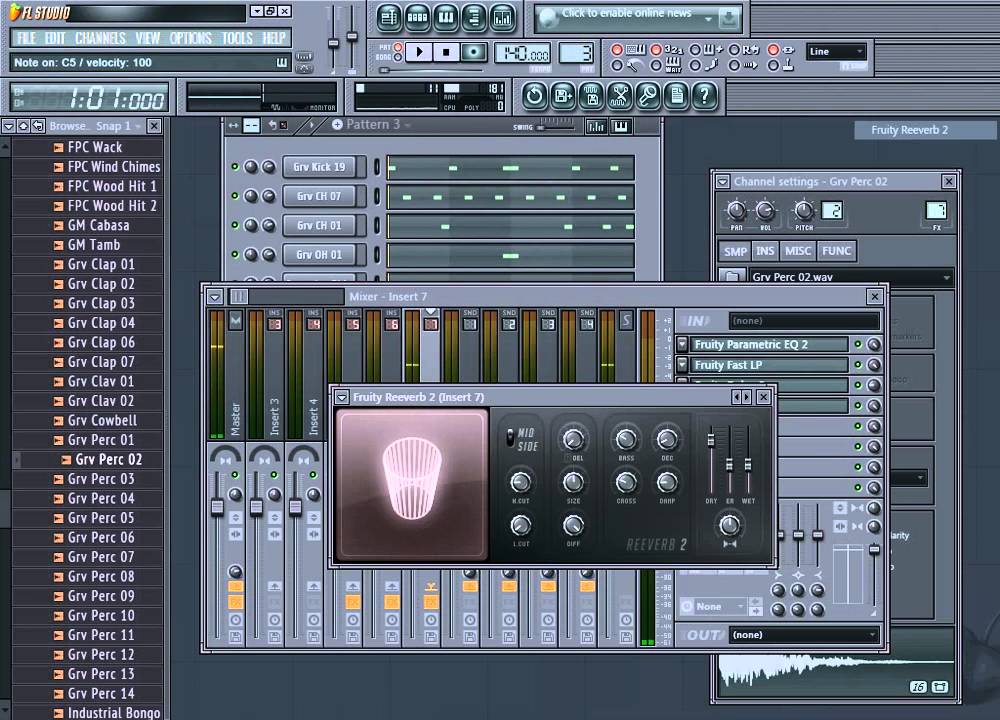Click the channel settings FX routing icon
The height and width of the screenshot is (720, 1000).
click(936, 210)
